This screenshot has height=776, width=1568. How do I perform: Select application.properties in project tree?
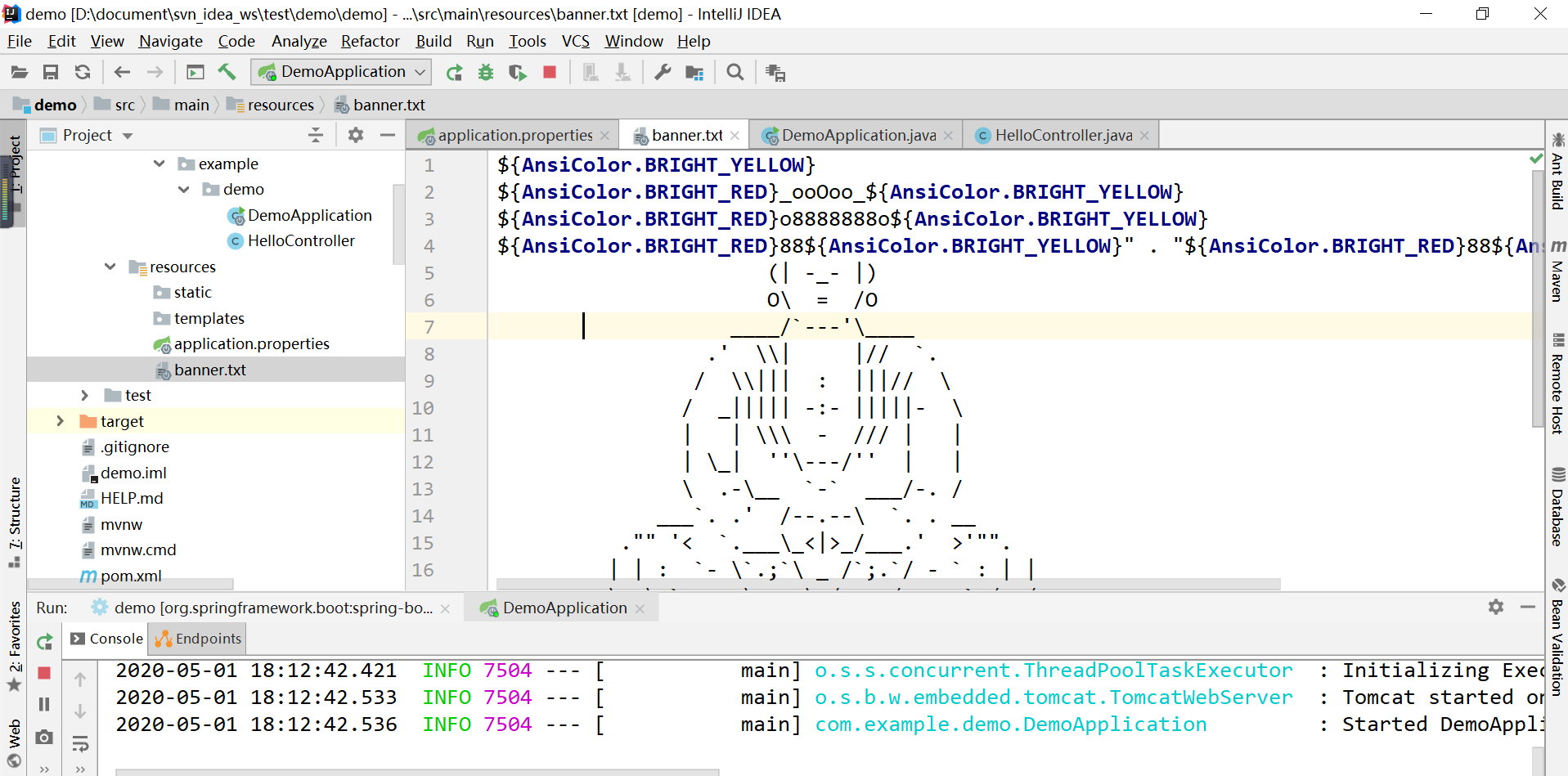242,344
